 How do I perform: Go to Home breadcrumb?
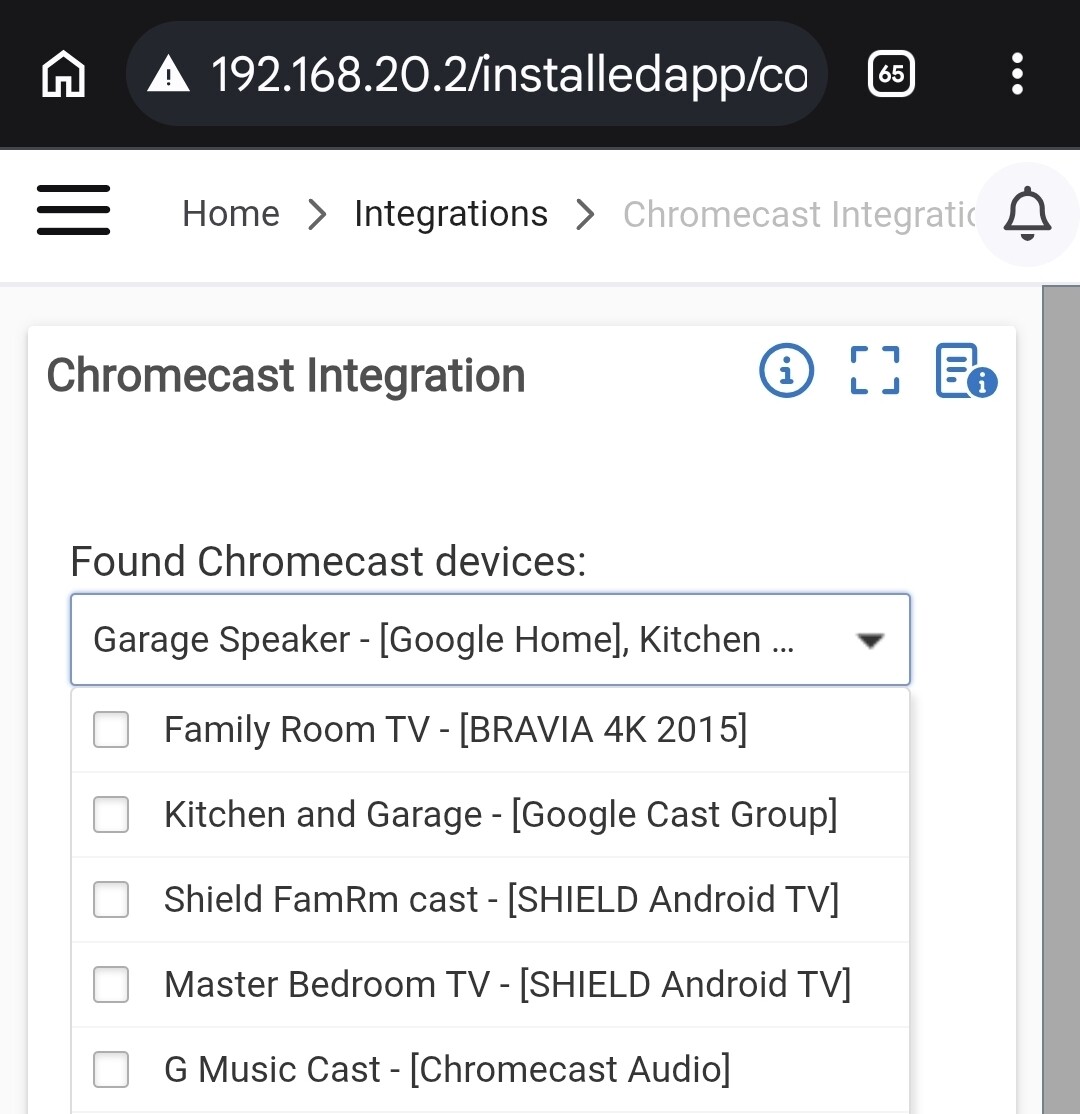tap(231, 214)
